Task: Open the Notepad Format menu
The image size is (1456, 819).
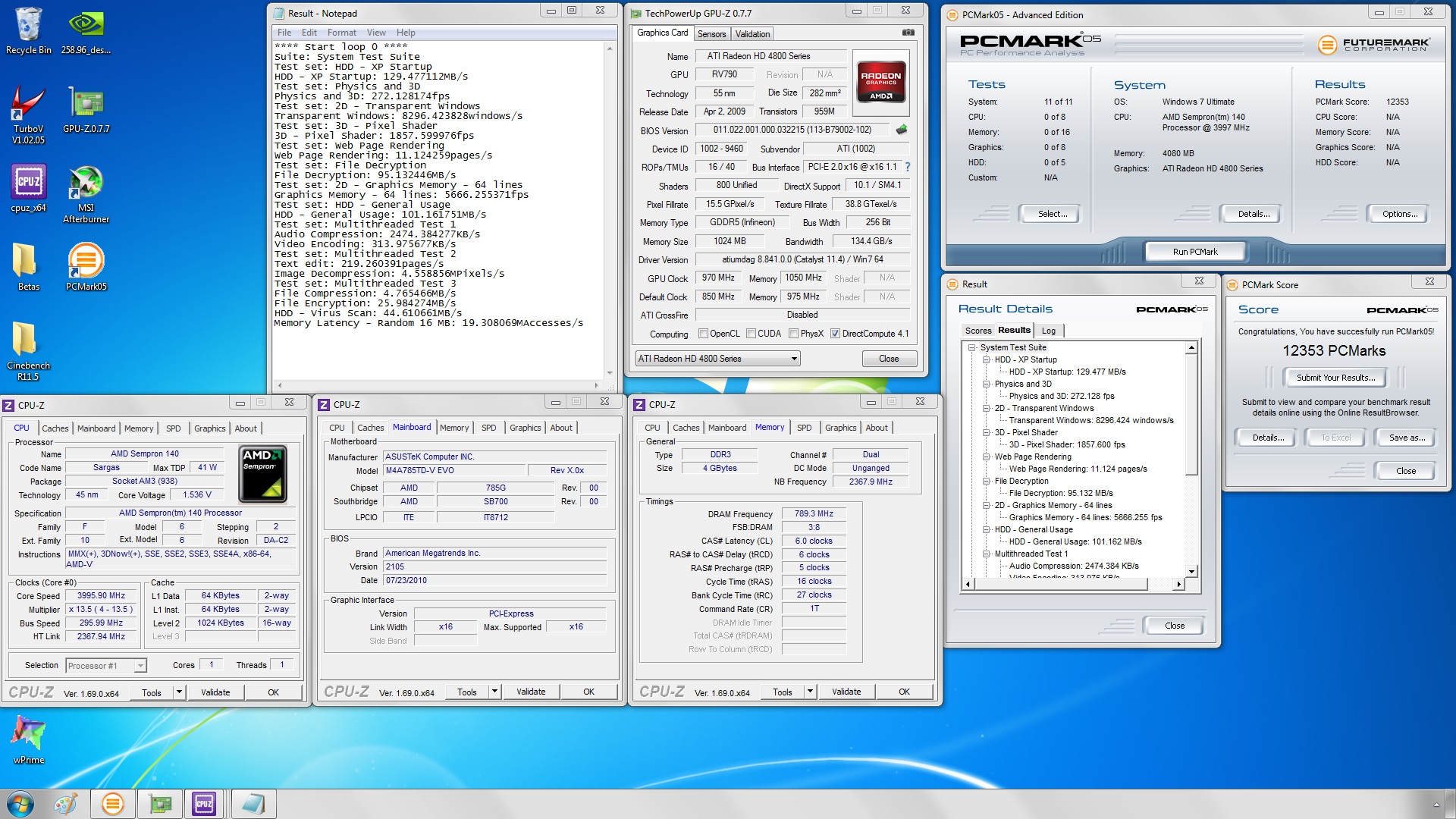Action: pyautogui.click(x=341, y=33)
